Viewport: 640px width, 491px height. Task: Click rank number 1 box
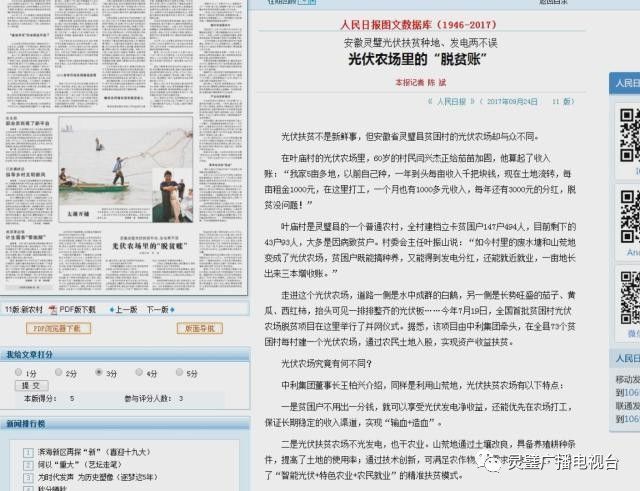[x=28, y=453]
